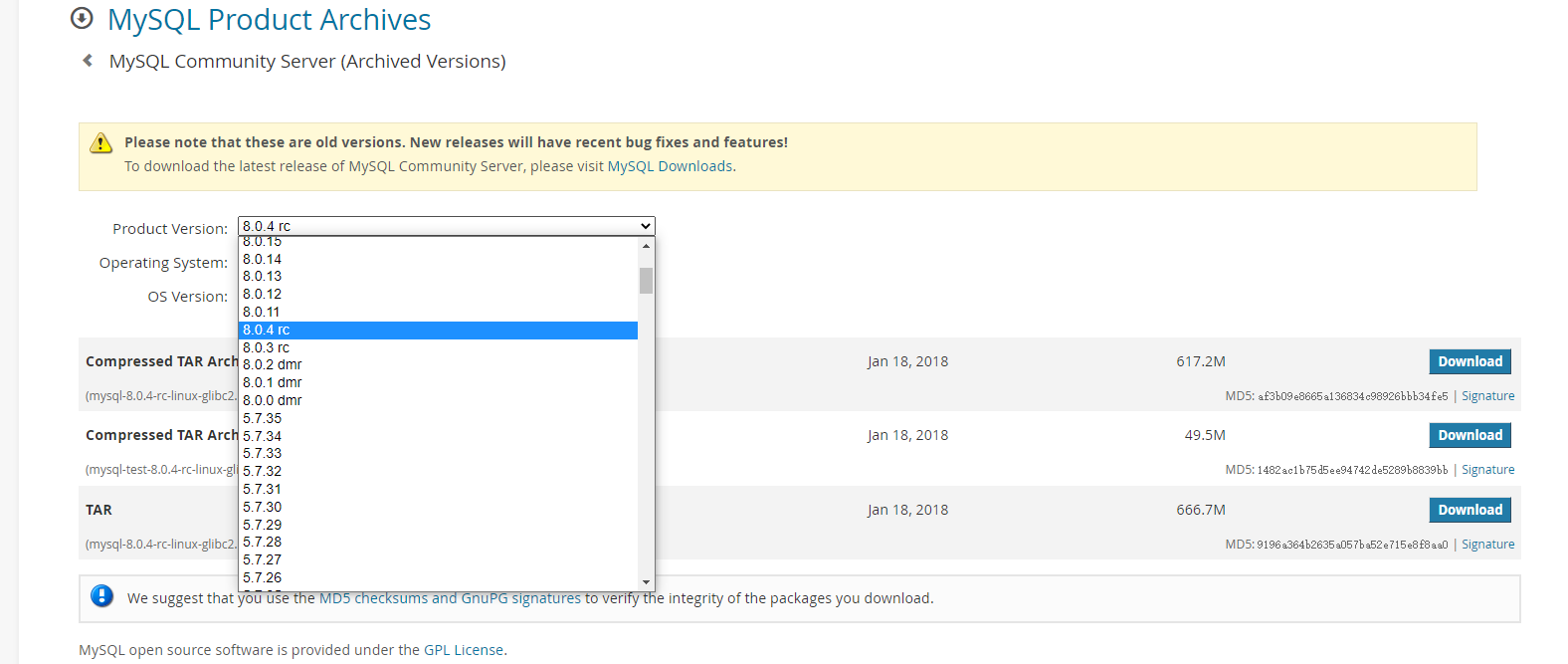Image resolution: width=1568 pixels, height=664 pixels.
Task: Choose version 5.7.35 from the list
Action: pyautogui.click(x=438, y=418)
